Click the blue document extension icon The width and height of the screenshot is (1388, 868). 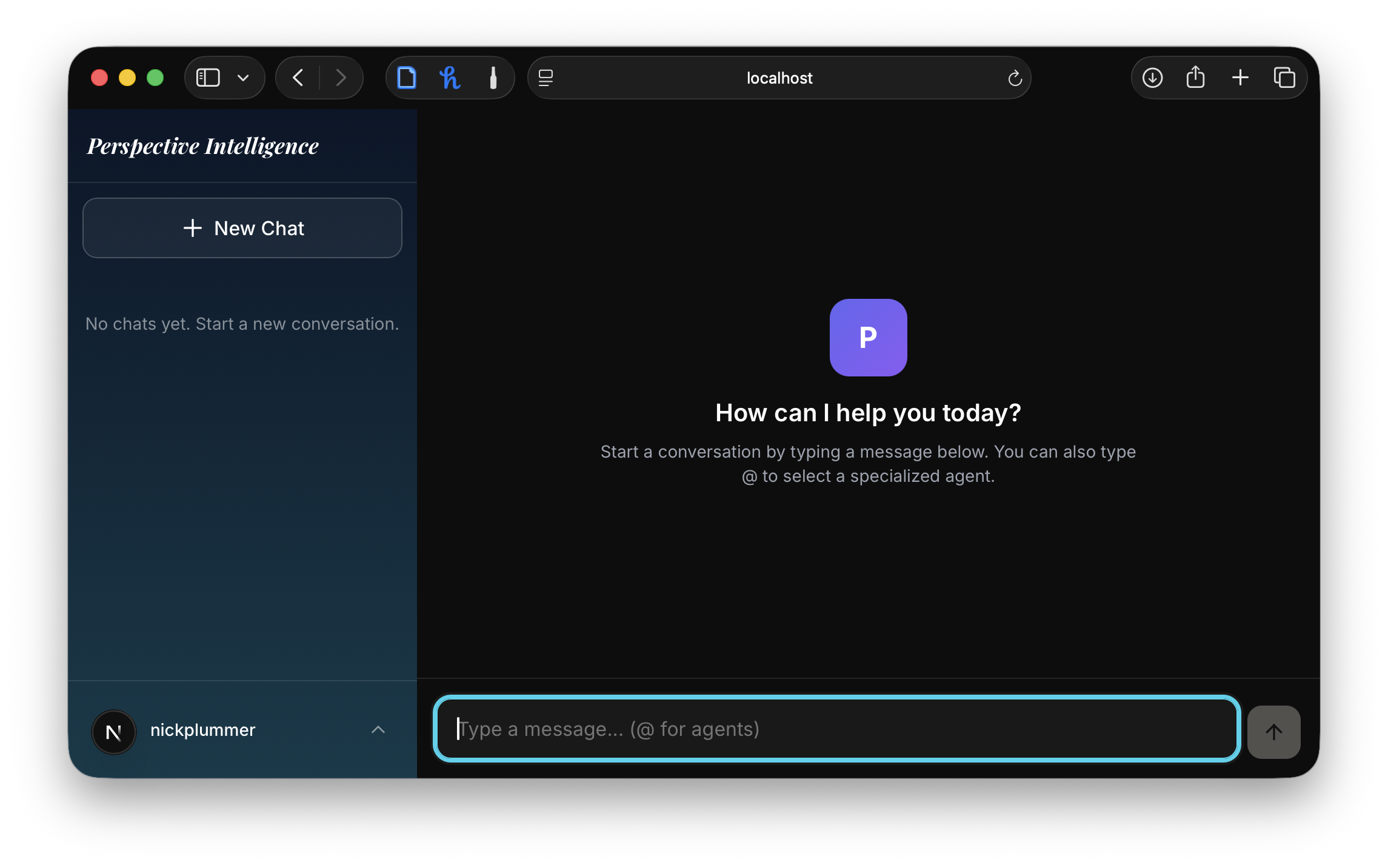(x=406, y=78)
